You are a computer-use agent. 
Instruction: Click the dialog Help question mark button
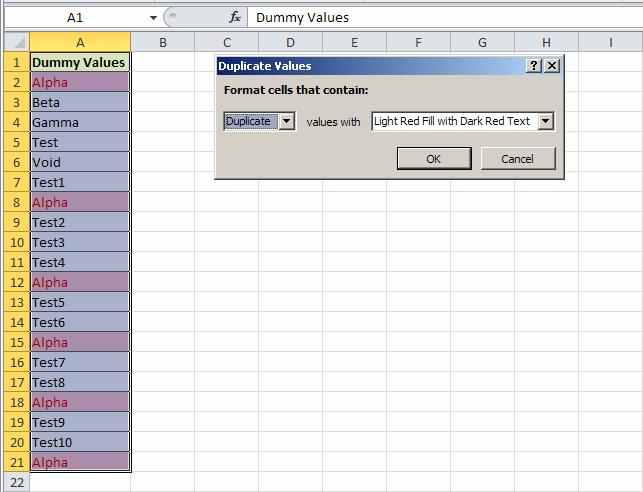click(534, 65)
